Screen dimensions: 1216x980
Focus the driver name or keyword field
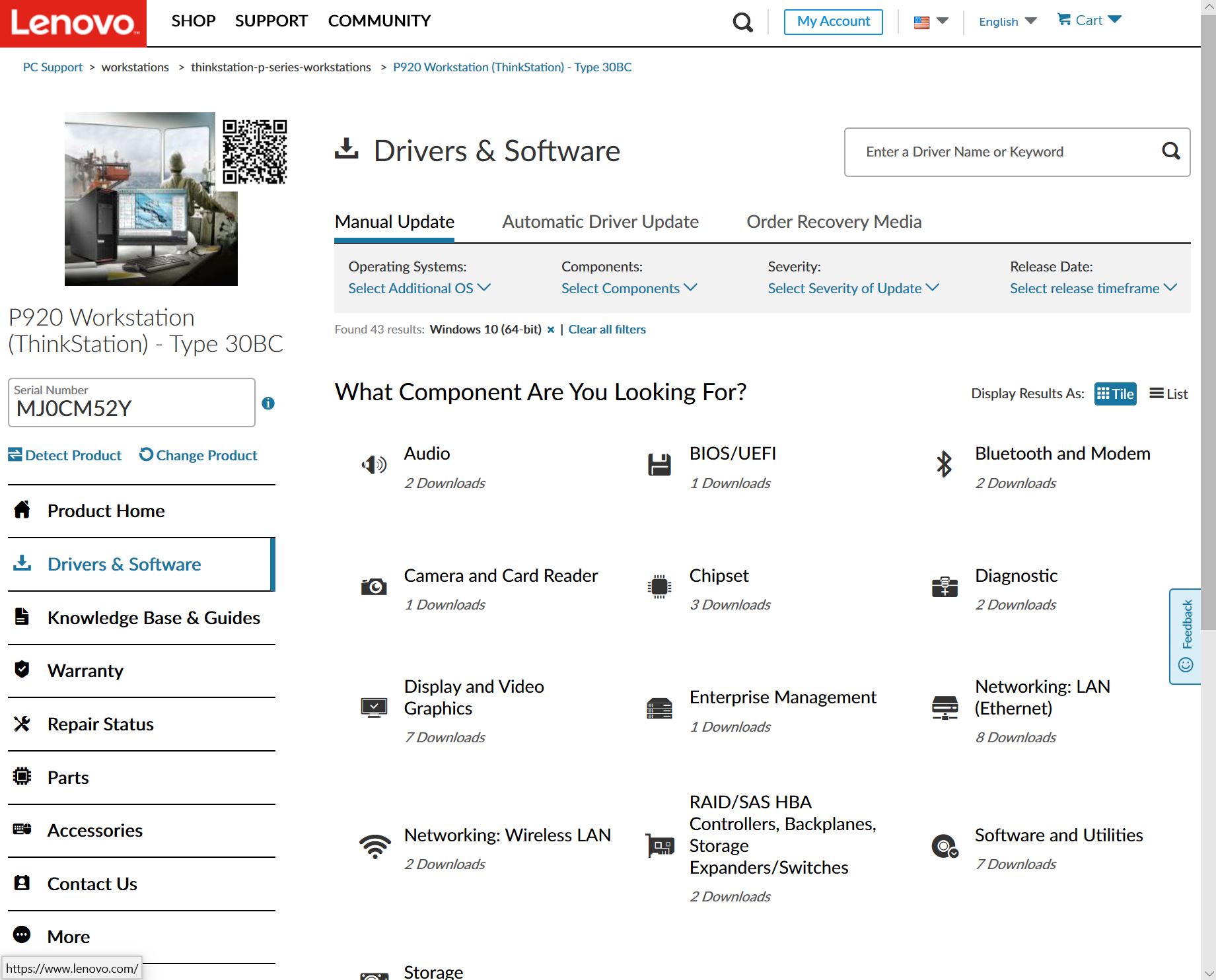click(x=1004, y=152)
